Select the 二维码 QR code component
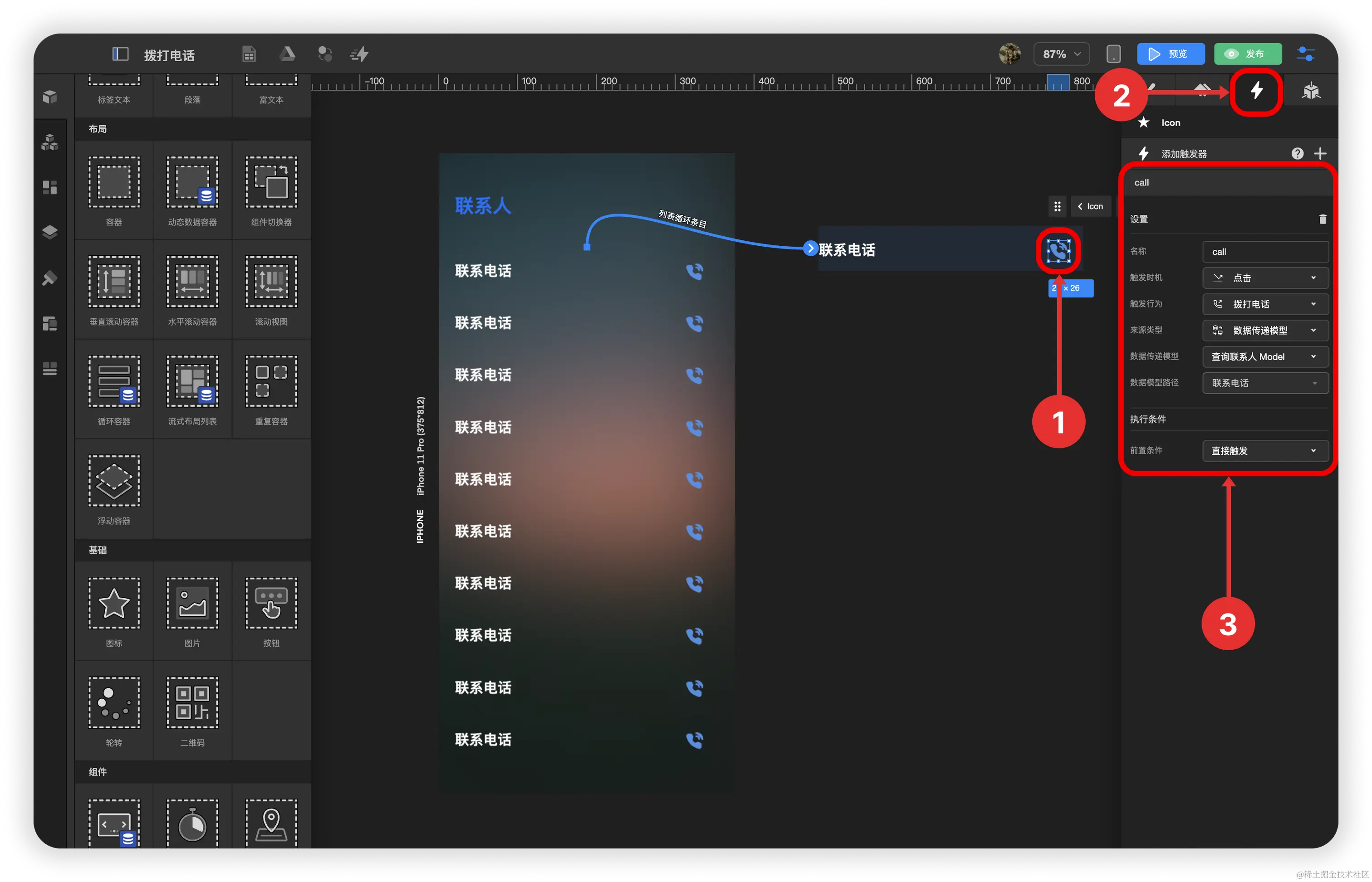 (192, 703)
